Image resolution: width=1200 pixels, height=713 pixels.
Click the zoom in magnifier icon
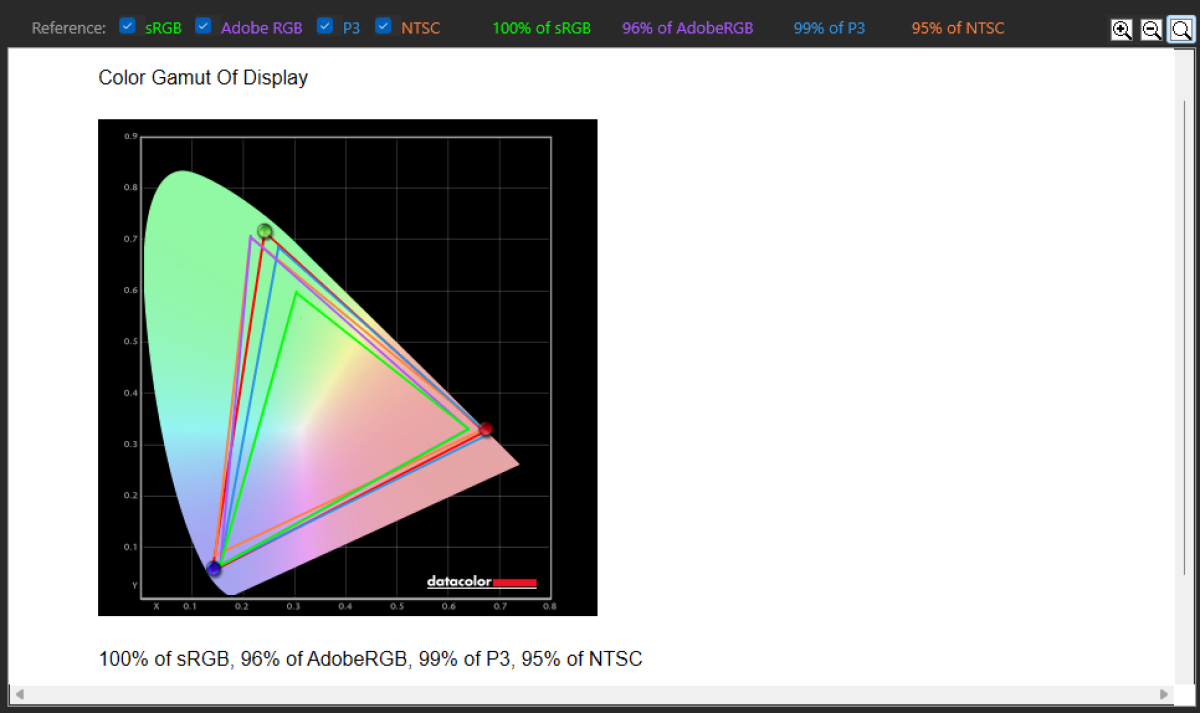[1122, 30]
